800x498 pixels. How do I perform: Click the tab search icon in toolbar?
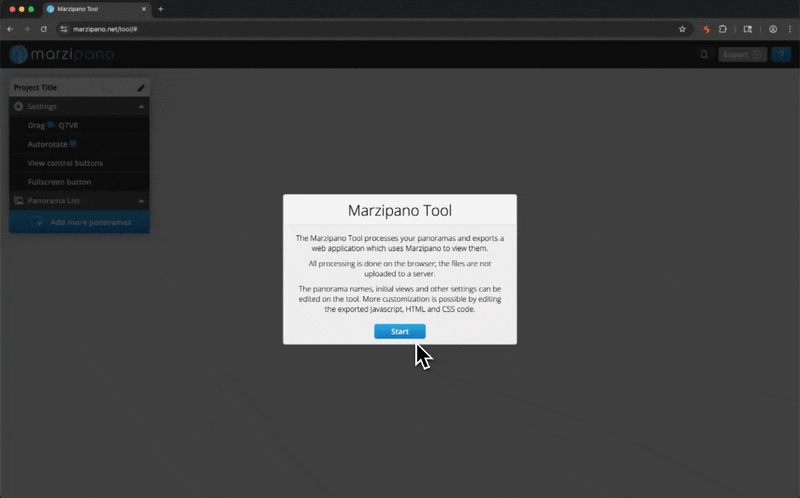tap(747, 29)
